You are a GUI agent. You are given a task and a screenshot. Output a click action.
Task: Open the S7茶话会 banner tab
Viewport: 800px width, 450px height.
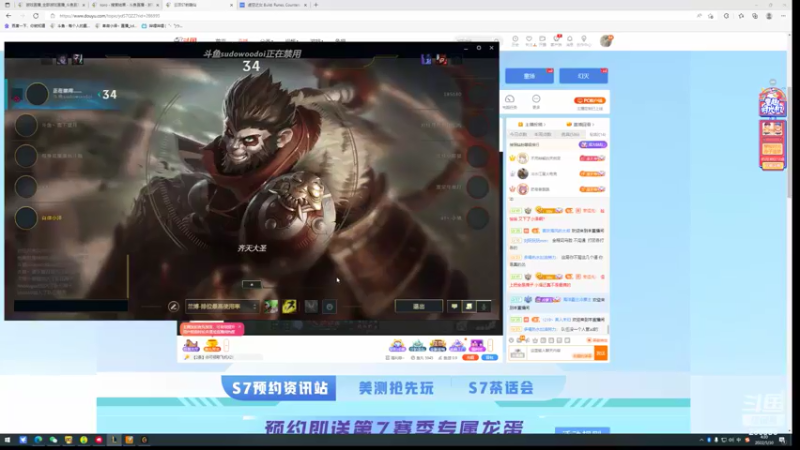501,388
